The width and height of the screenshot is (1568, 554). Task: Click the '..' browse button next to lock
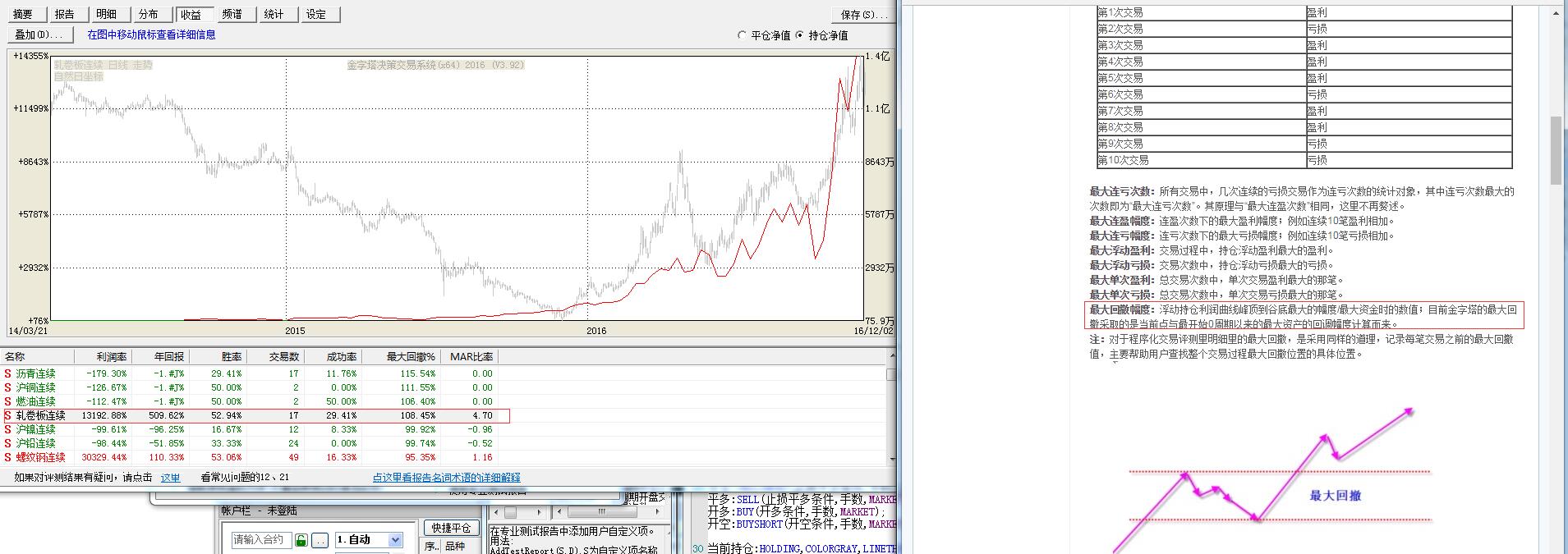[320, 540]
